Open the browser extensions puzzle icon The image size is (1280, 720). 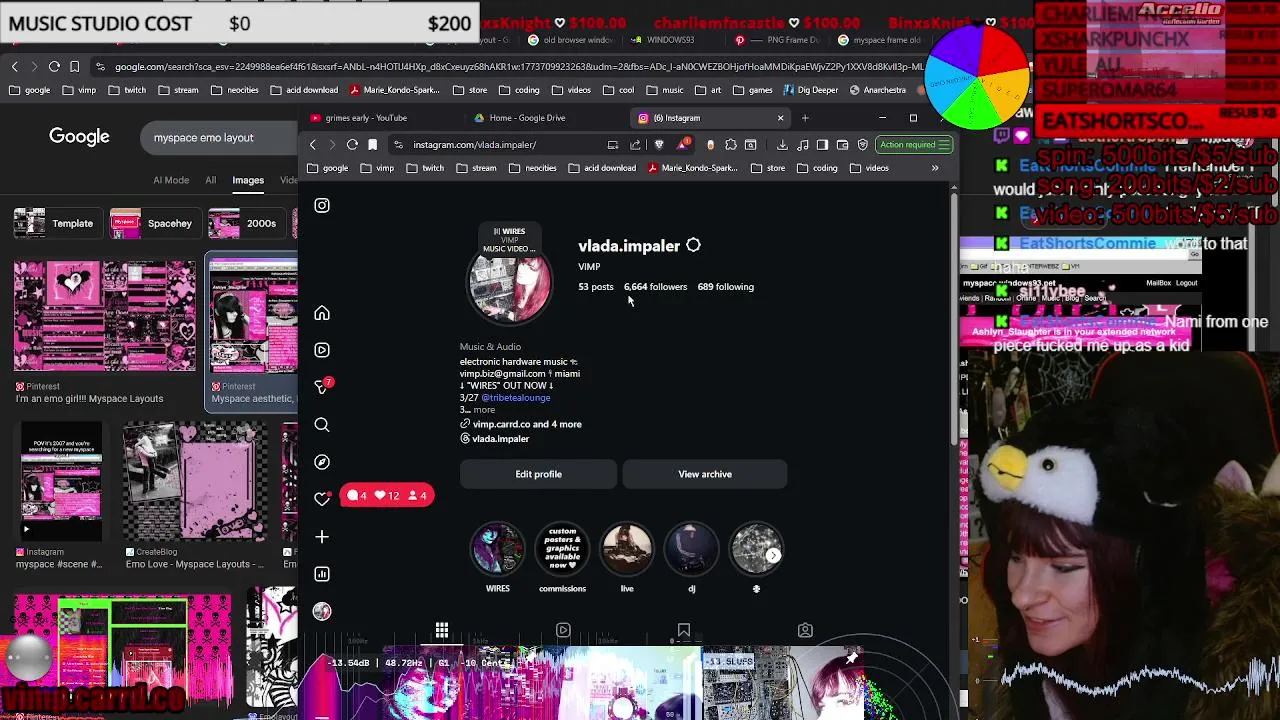point(731,145)
